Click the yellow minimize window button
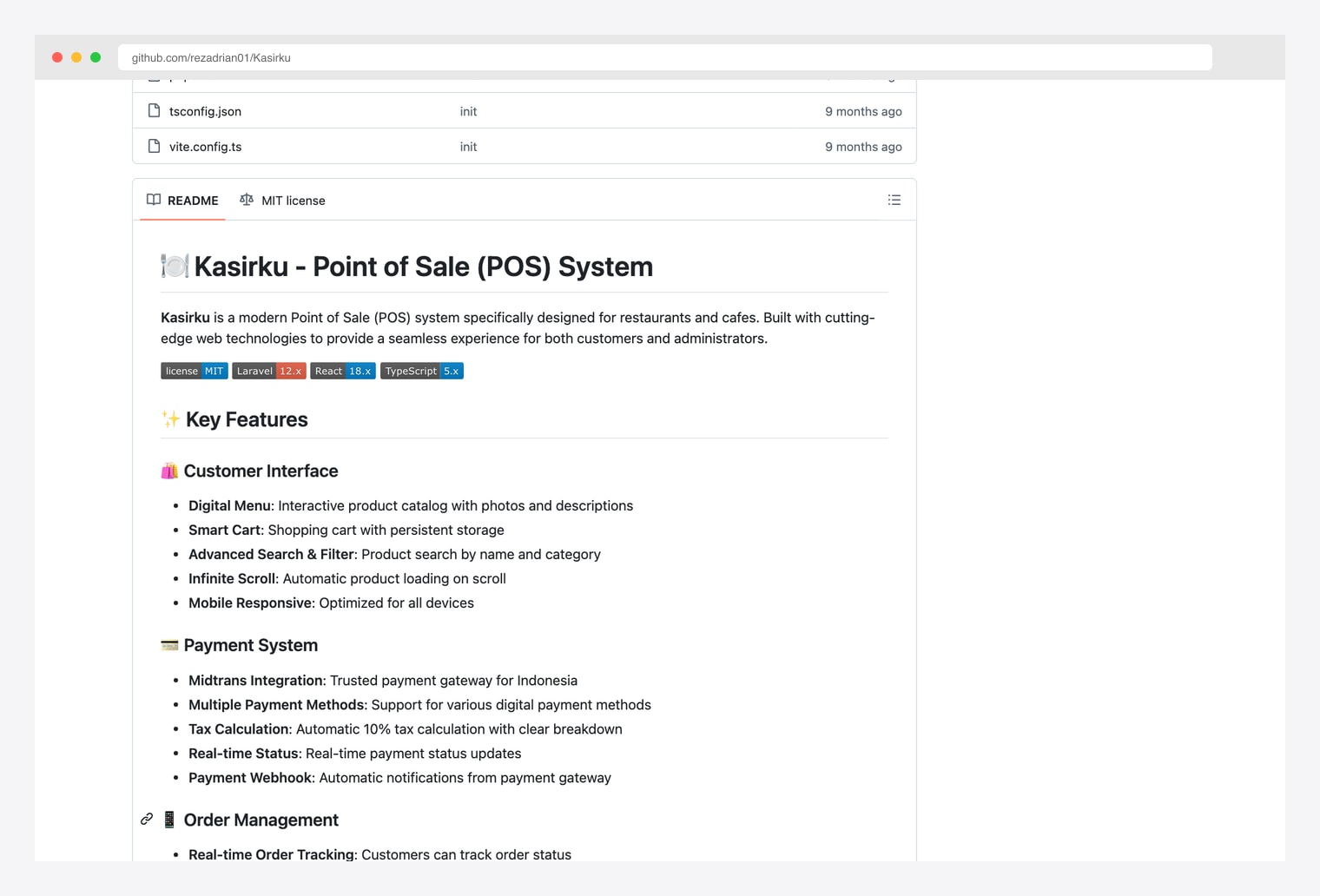This screenshot has height=896, width=1320. point(76,57)
